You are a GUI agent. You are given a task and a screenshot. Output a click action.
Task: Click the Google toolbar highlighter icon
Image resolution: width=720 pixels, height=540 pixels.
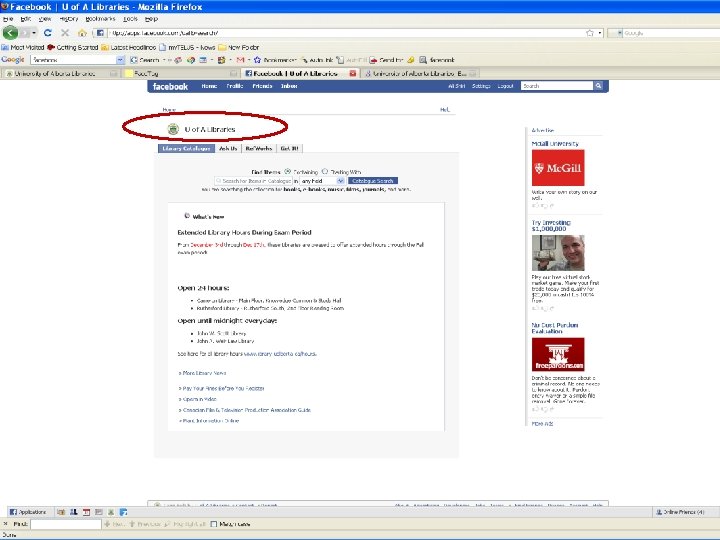point(411,60)
